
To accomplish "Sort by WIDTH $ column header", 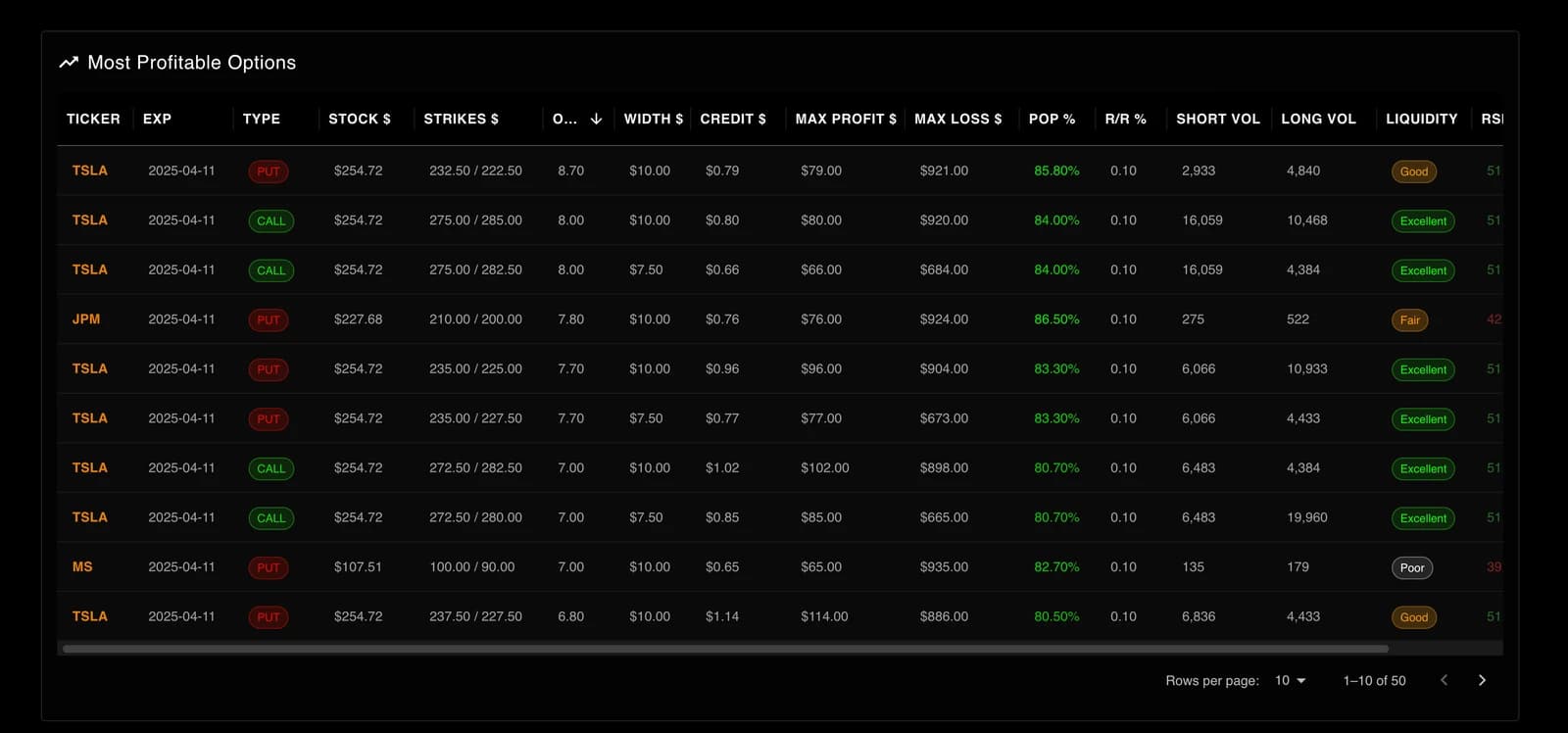I will pos(654,119).
